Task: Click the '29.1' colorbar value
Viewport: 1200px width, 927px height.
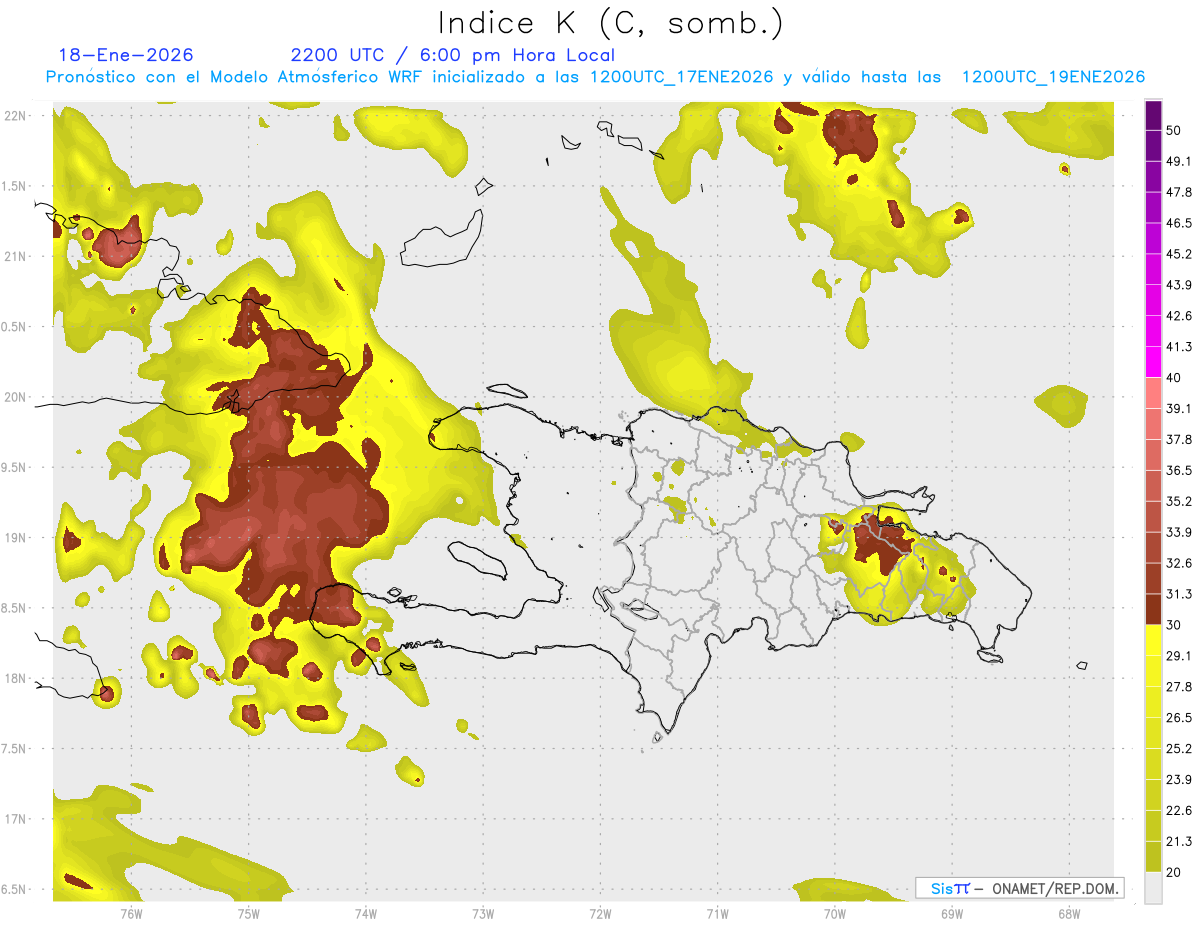Action: coord(1179,656)
